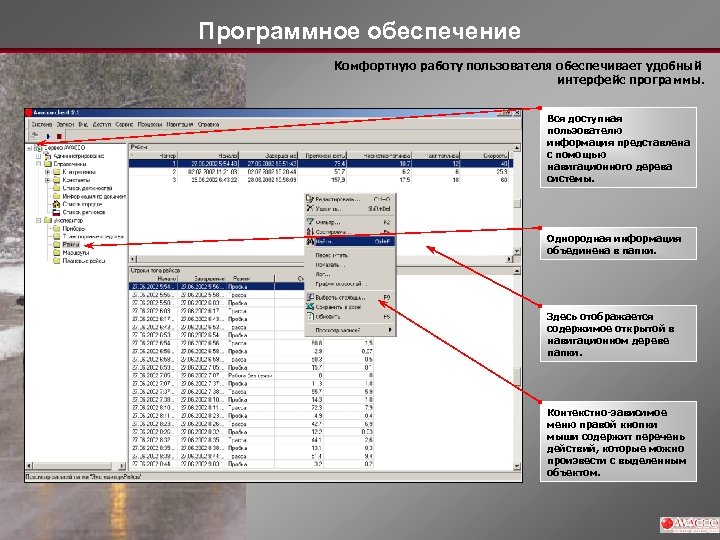Click the Режим column header in lower table
720x540 pixels.
tap(252, 278)
